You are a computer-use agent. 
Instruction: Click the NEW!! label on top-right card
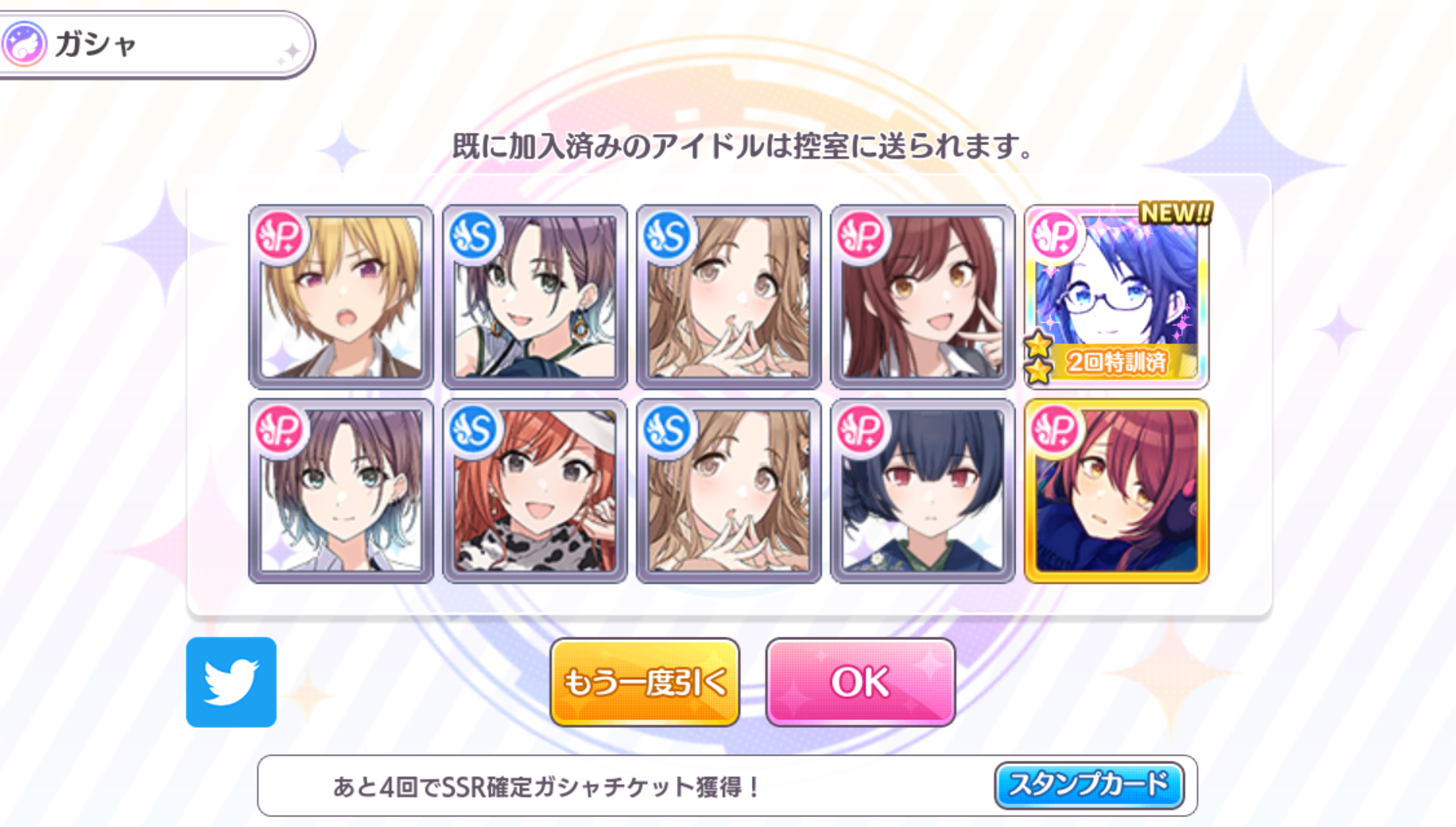[1175, 213]
